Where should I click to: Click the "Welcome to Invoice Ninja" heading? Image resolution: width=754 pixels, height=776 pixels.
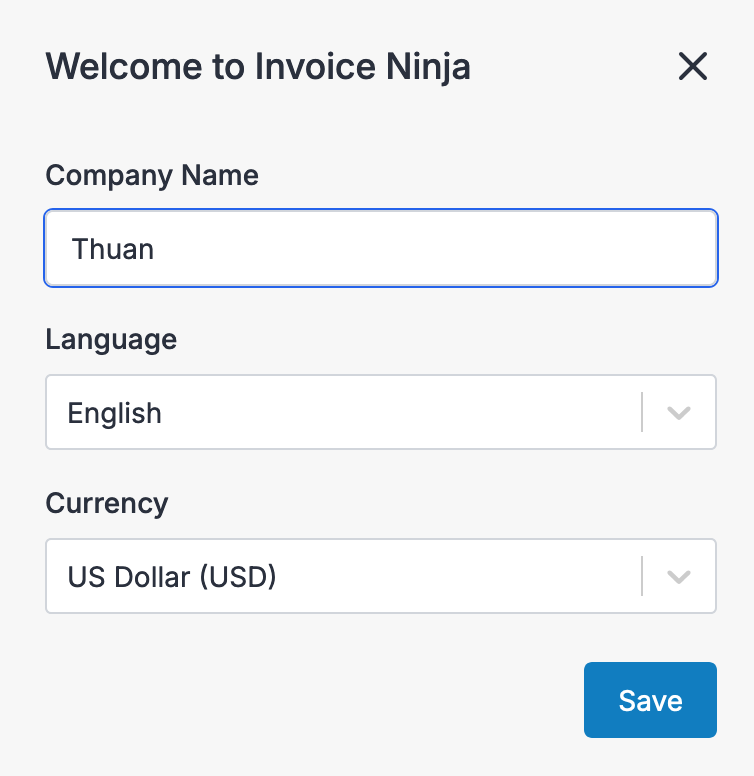click(258, 67)
